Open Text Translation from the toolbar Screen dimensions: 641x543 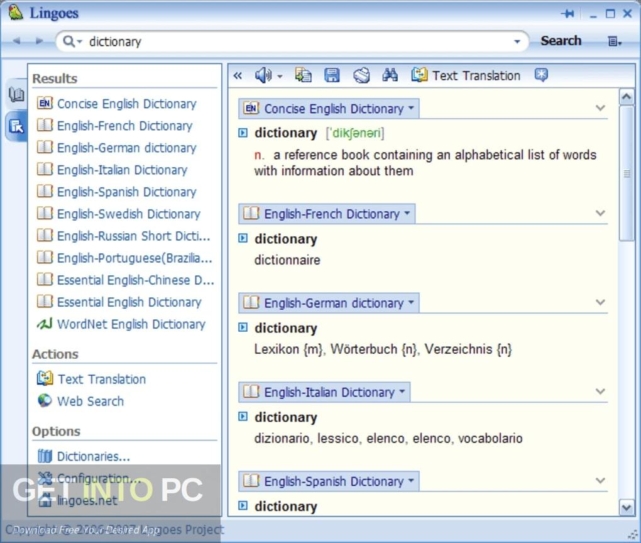[x=466, y=76]
